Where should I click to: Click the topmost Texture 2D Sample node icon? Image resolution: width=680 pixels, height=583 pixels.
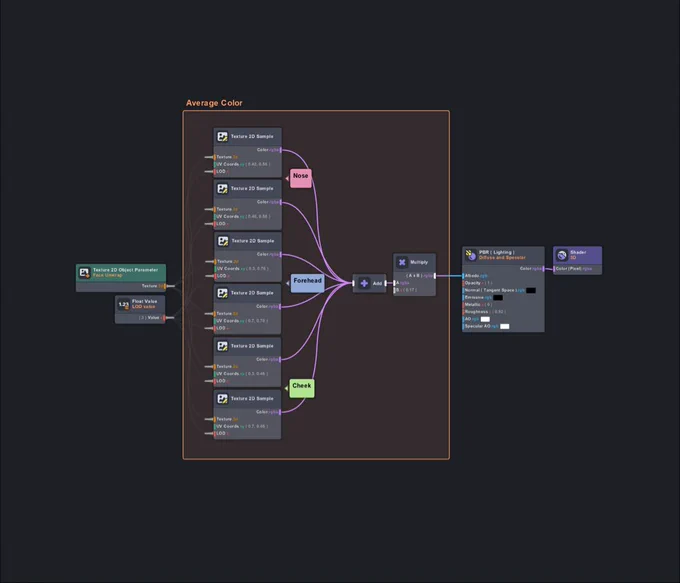tap(222, 137)
